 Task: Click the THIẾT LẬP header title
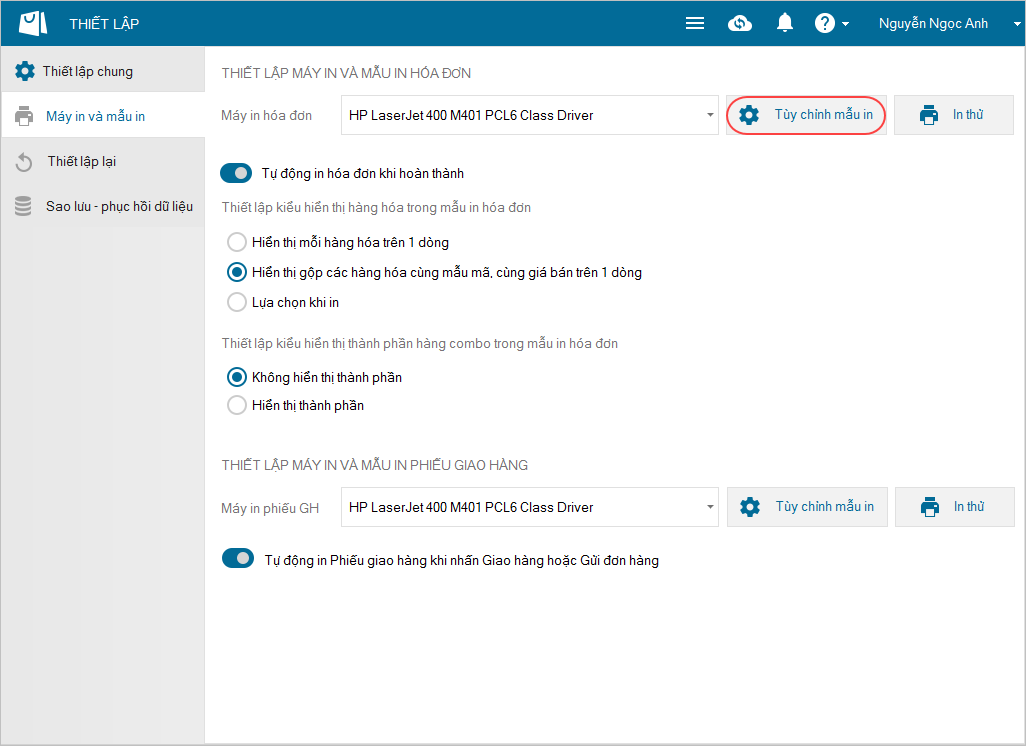104,24
